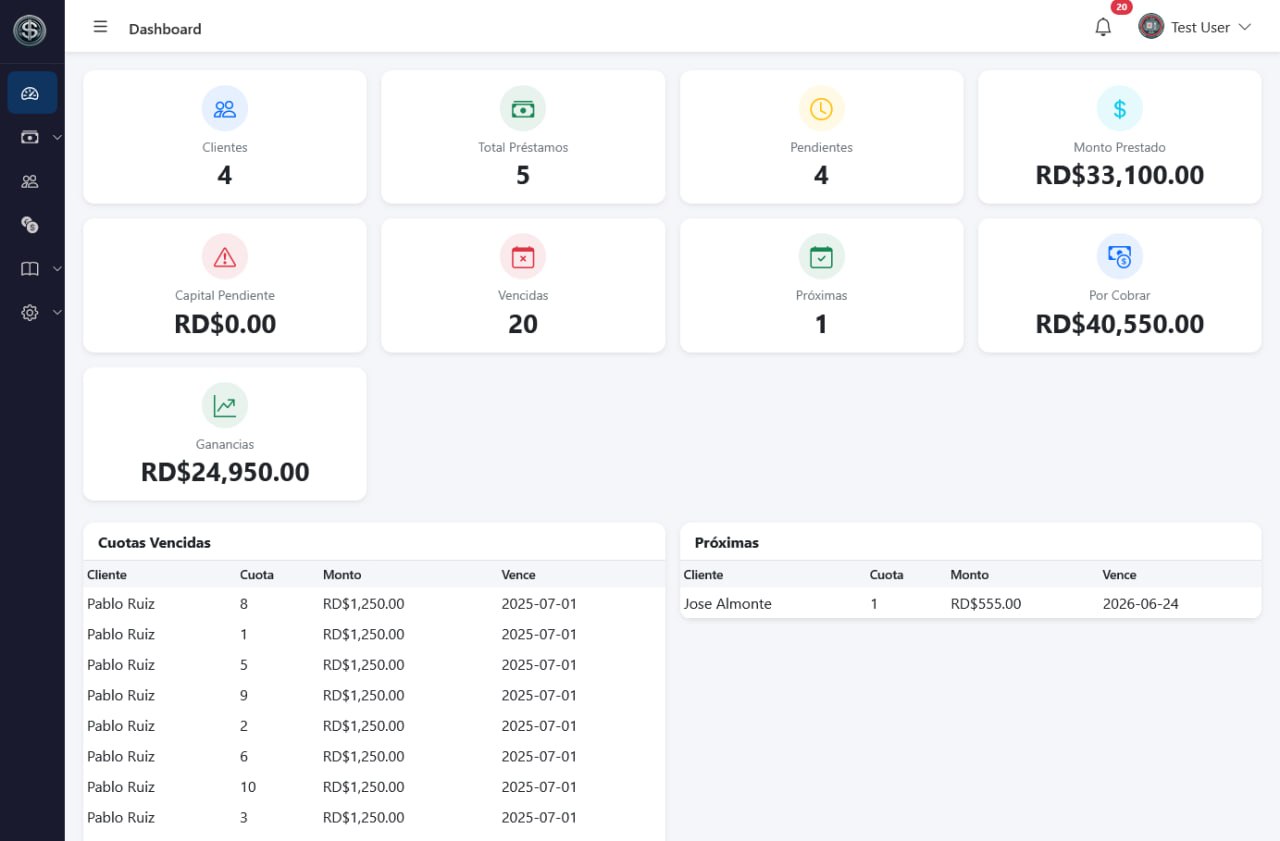Click the RD$24,950.00 Ganancias value
This screenshot has height=841, width=1280.
pyautogui.click(x=225, y=472)
